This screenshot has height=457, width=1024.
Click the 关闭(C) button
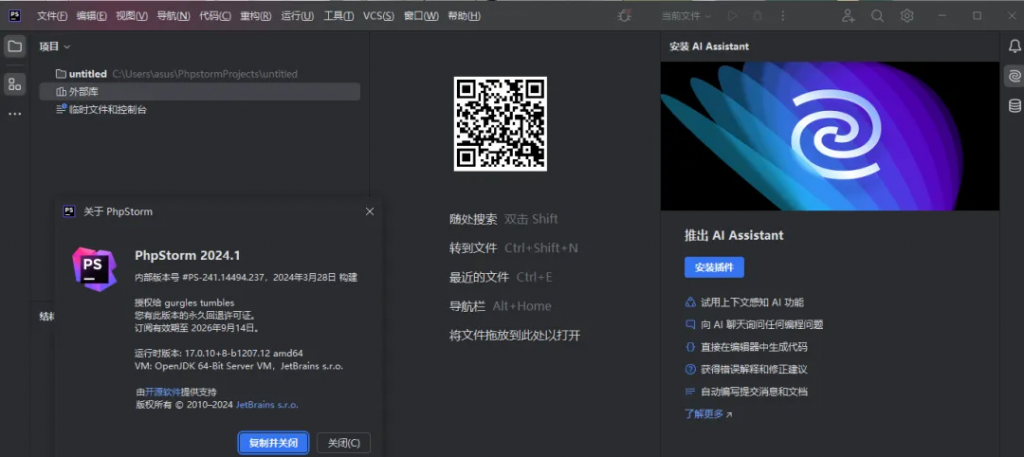344,443
